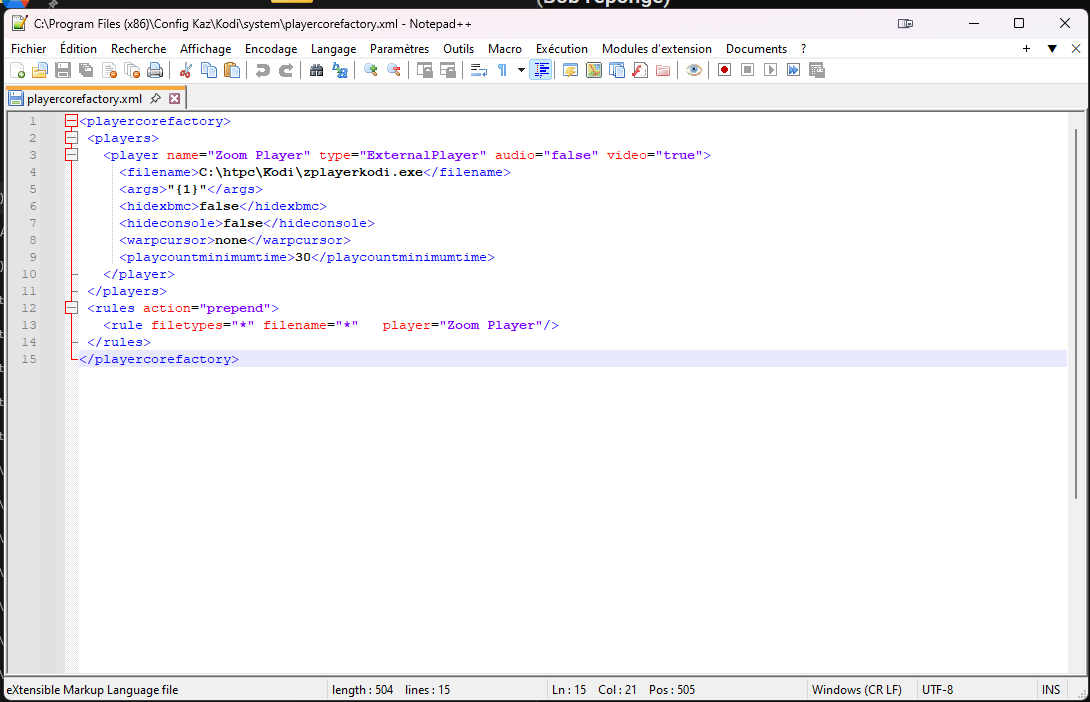Cut selection using the scissors icon

coord(185,70)
